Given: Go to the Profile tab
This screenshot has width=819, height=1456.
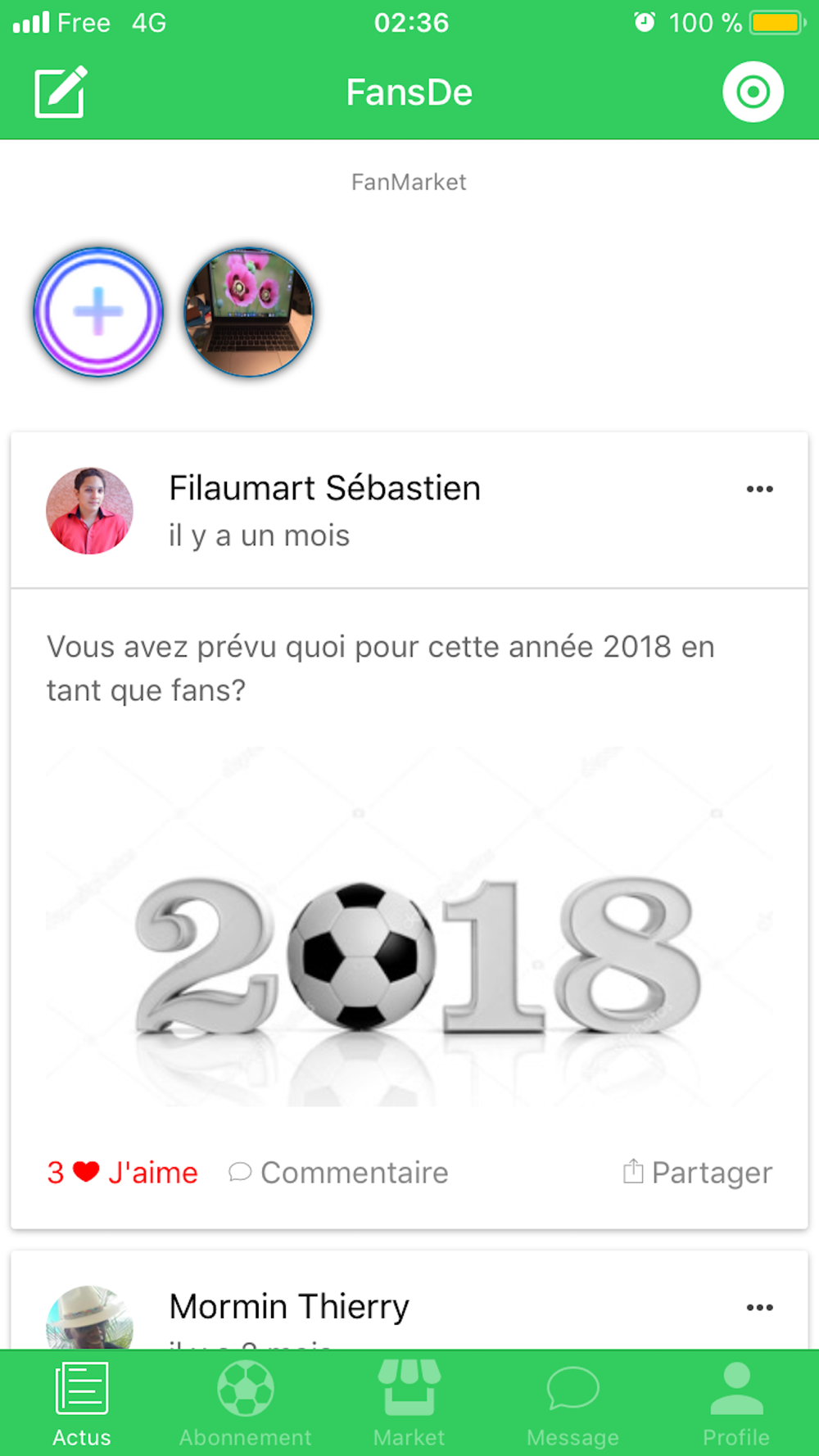Looking at the screenshot, I should (x=736, y=1404).
